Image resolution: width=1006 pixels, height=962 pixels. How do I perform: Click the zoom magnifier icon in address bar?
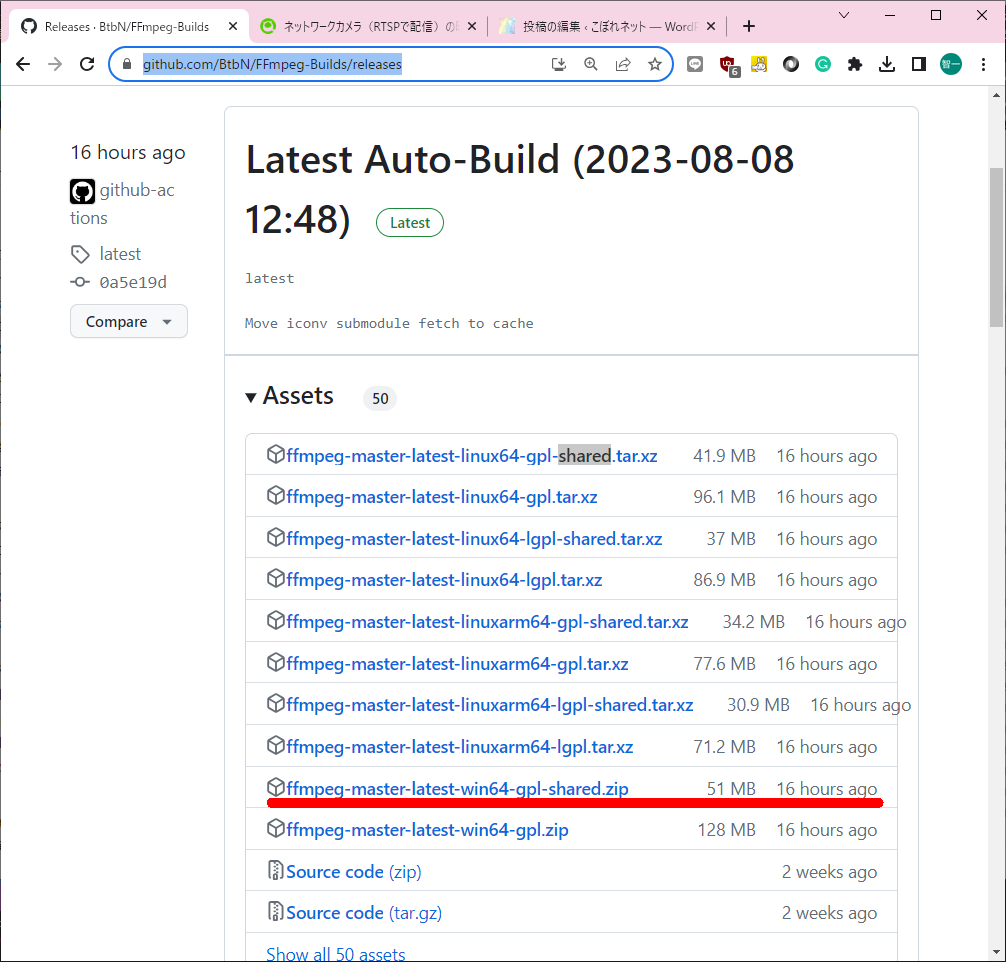click(x=591, y=64)
